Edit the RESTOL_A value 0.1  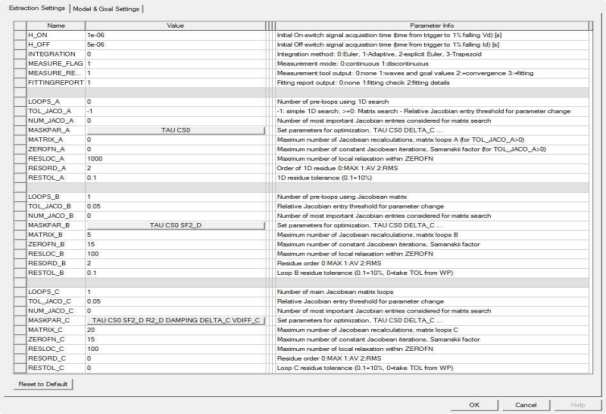pos(175,178)
